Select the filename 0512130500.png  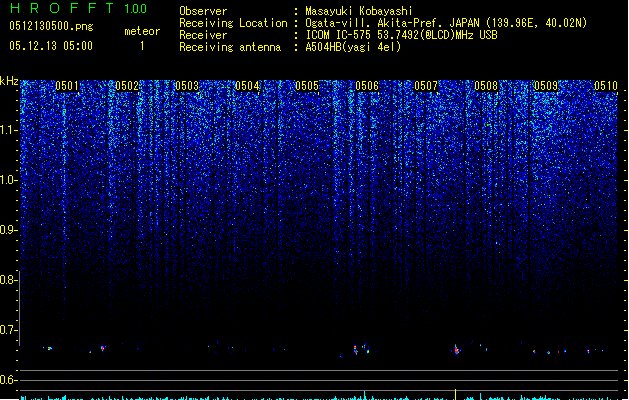51,26
